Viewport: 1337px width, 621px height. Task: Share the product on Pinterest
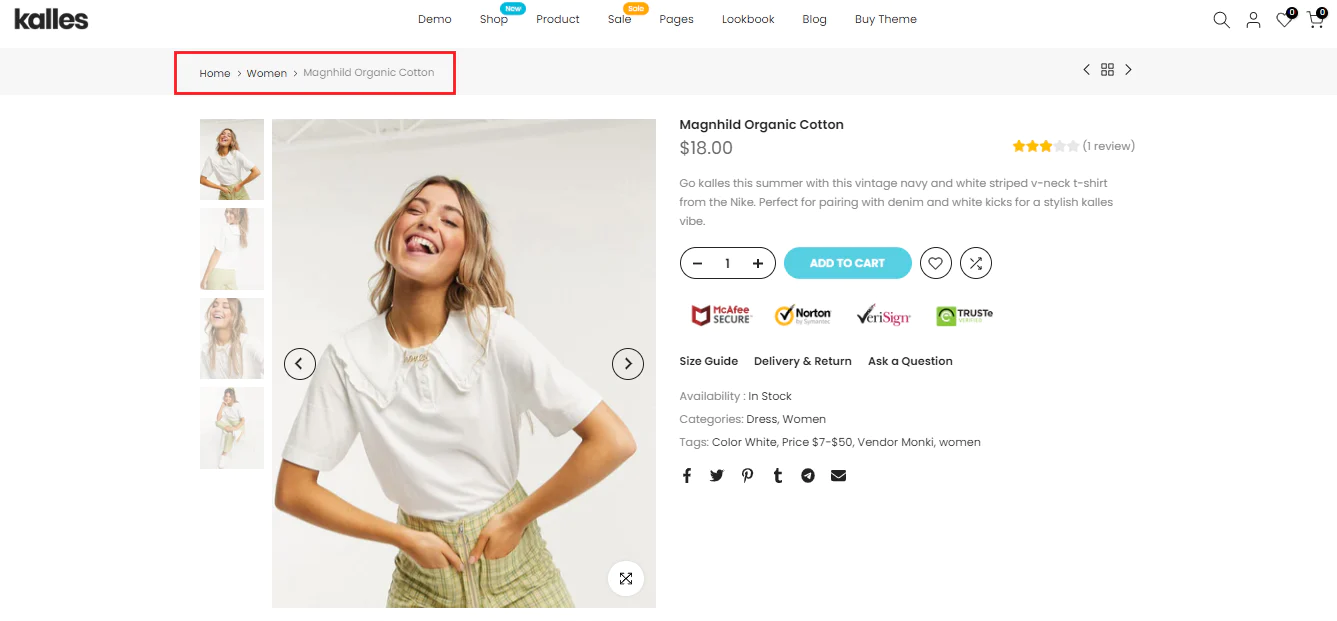[747, 475]
